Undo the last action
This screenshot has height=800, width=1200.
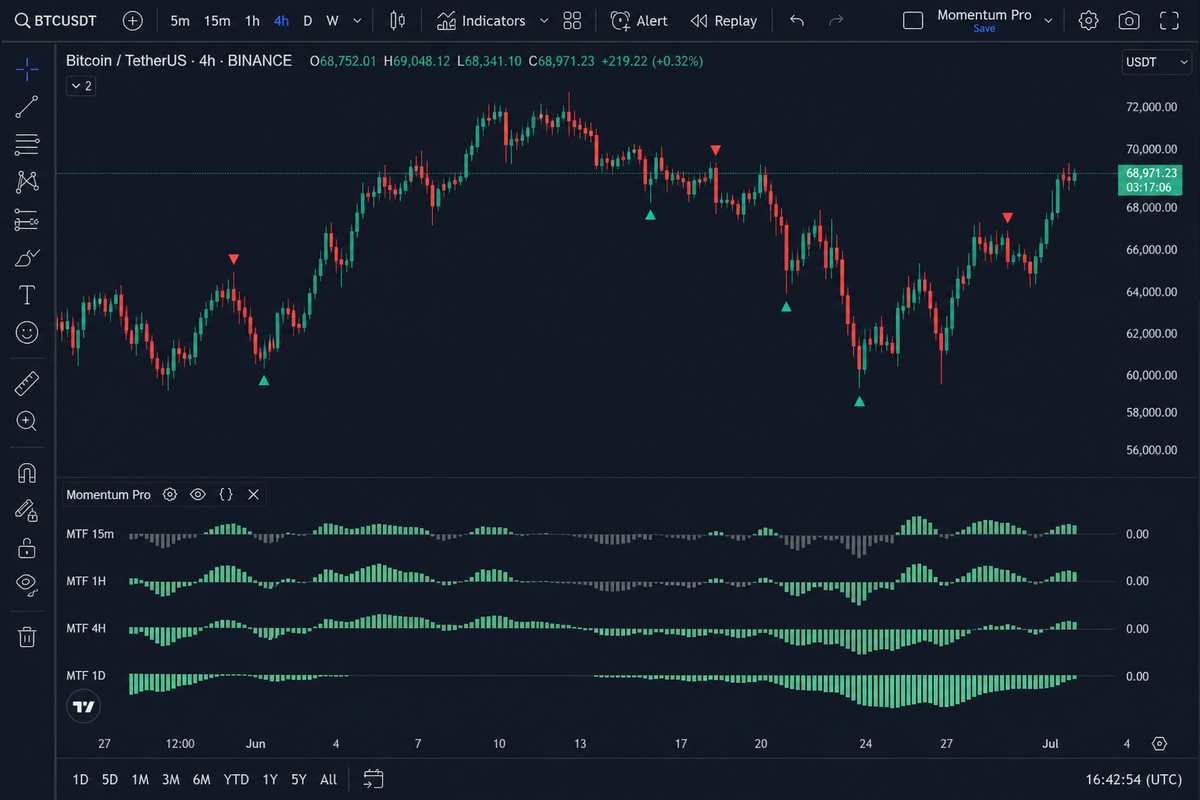[796, 20]
